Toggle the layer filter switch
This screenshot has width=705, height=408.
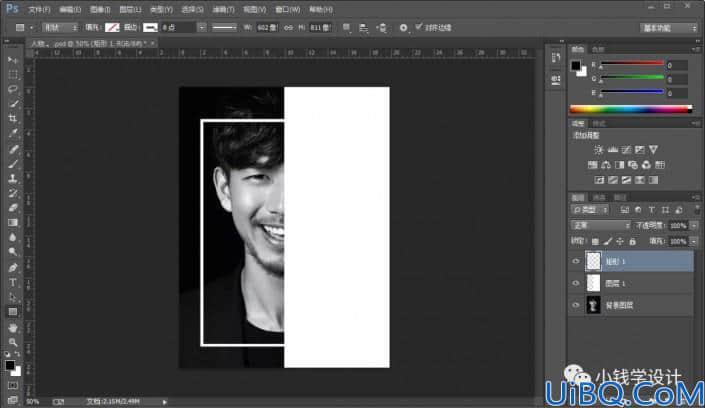tap(696, 211)
